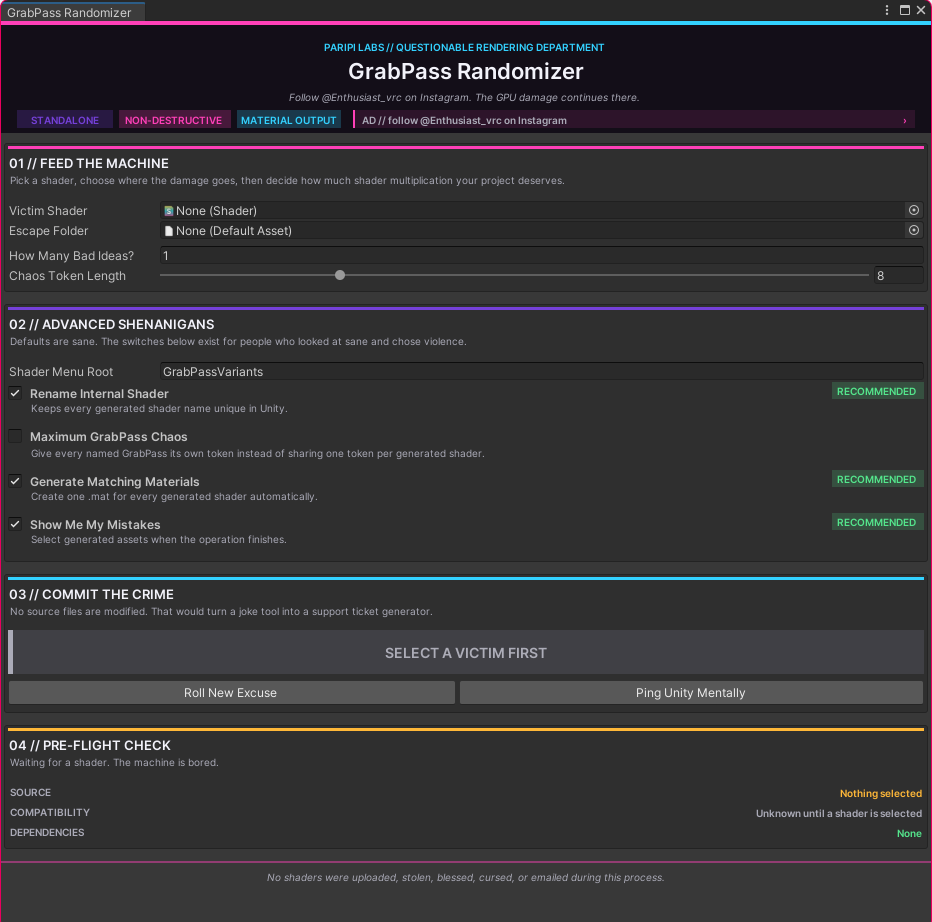The image size is (932, 922).
Task: Open the window kebab options menu
Action: (887, 10)
